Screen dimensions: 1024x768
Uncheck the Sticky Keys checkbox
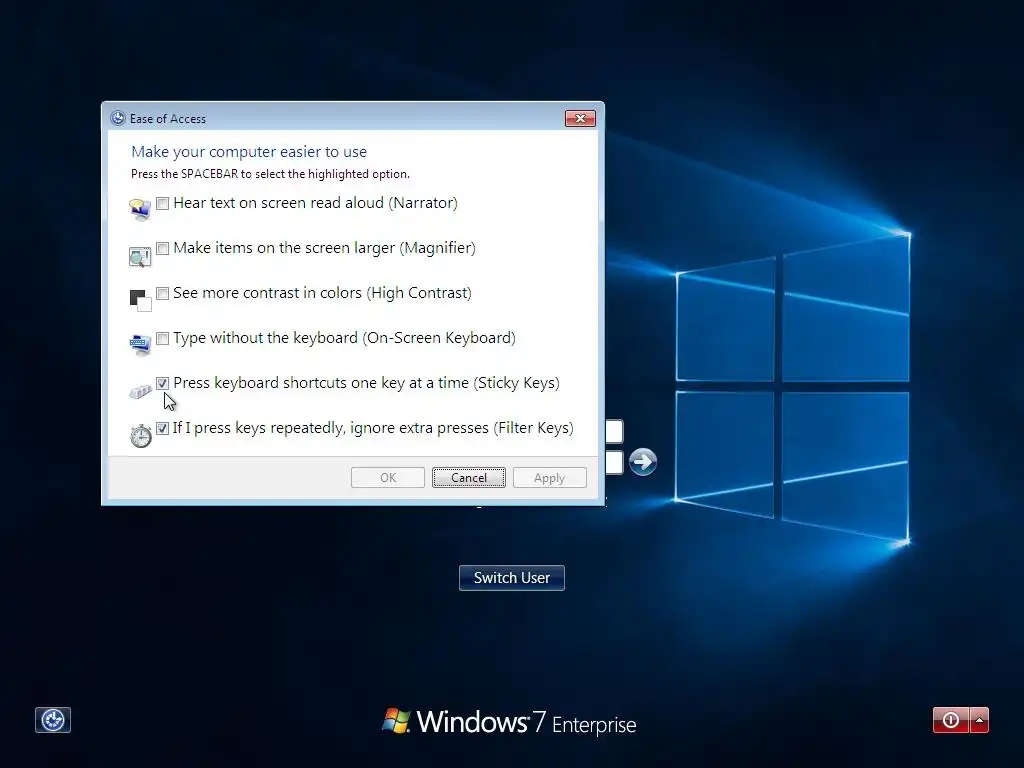coord(163,383)
